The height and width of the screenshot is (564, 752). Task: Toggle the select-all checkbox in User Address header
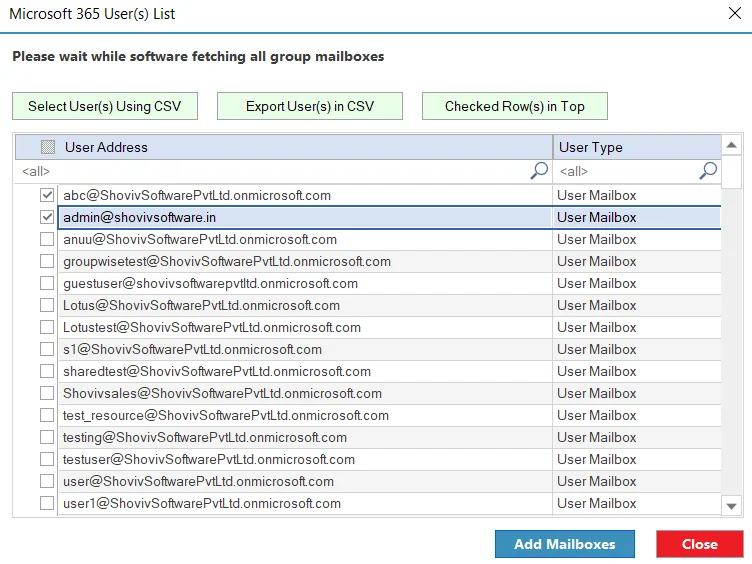pyautogui.click(x=47, y=147)
